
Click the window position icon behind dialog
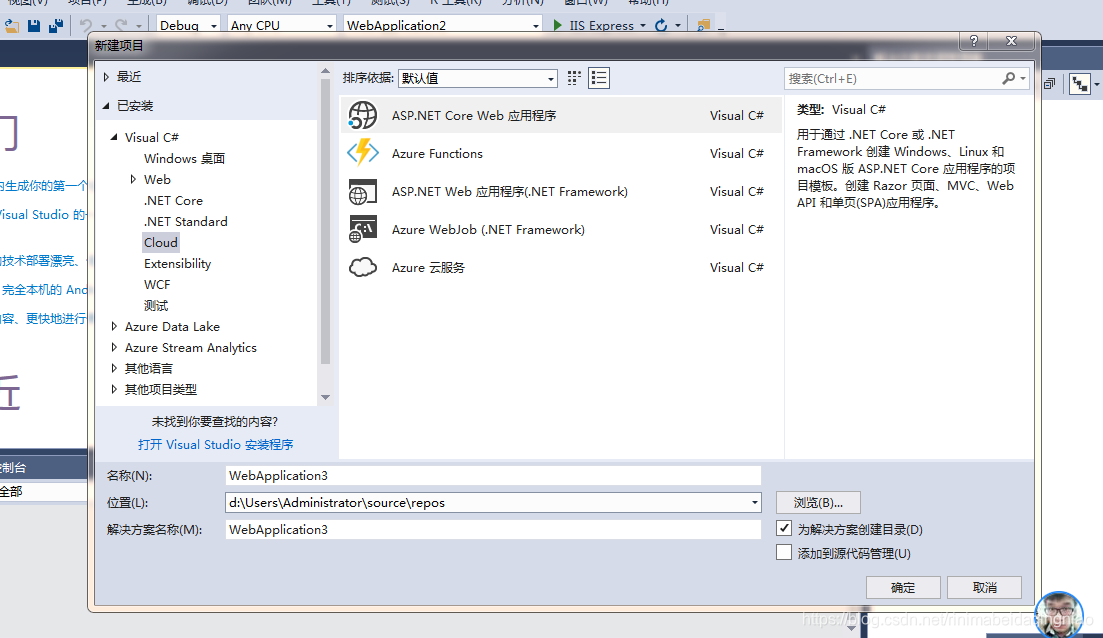(x=1049, y=83)
